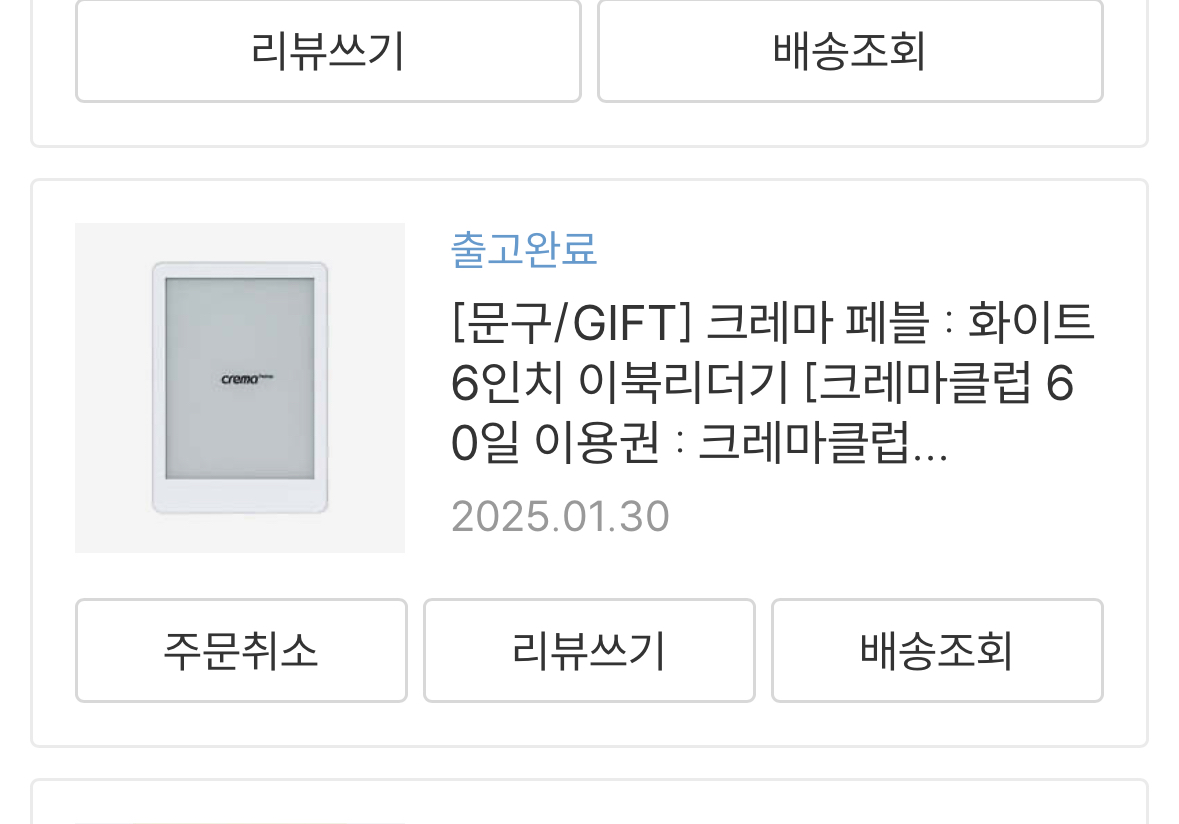This screenshot has width=1179, height=824.
Task: Track delivery with 배송조회 in the Crema Pebble card
Action: coord(937,650)
